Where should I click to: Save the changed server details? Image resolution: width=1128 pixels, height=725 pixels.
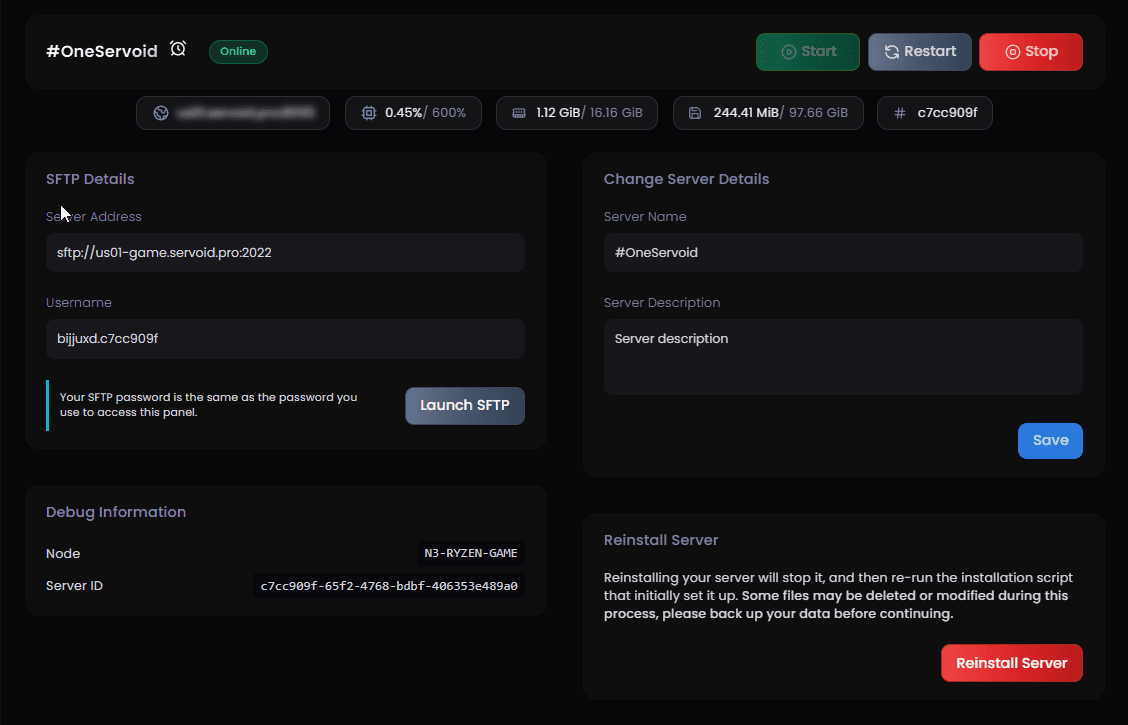click(1049, 441)
